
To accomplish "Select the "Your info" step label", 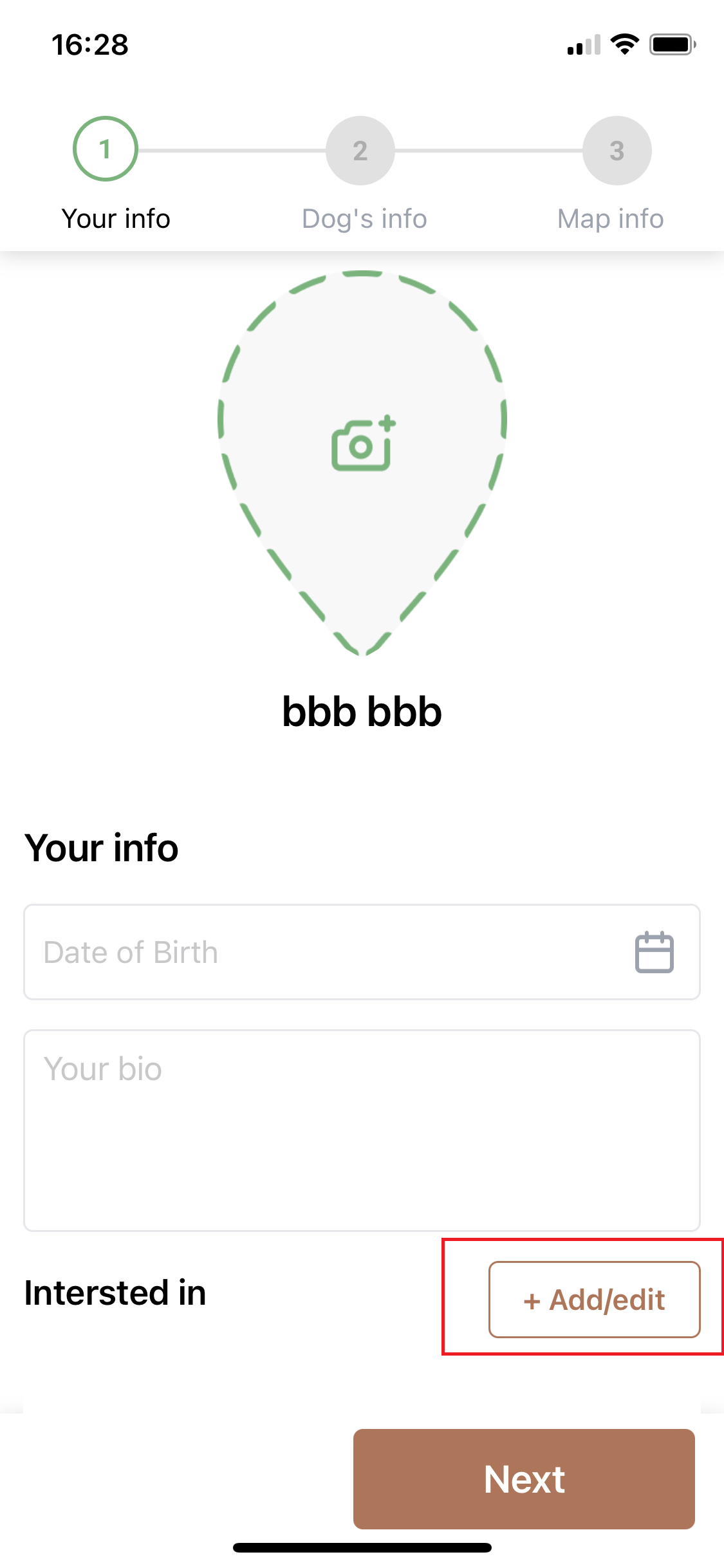I will (x=116, y=219).
